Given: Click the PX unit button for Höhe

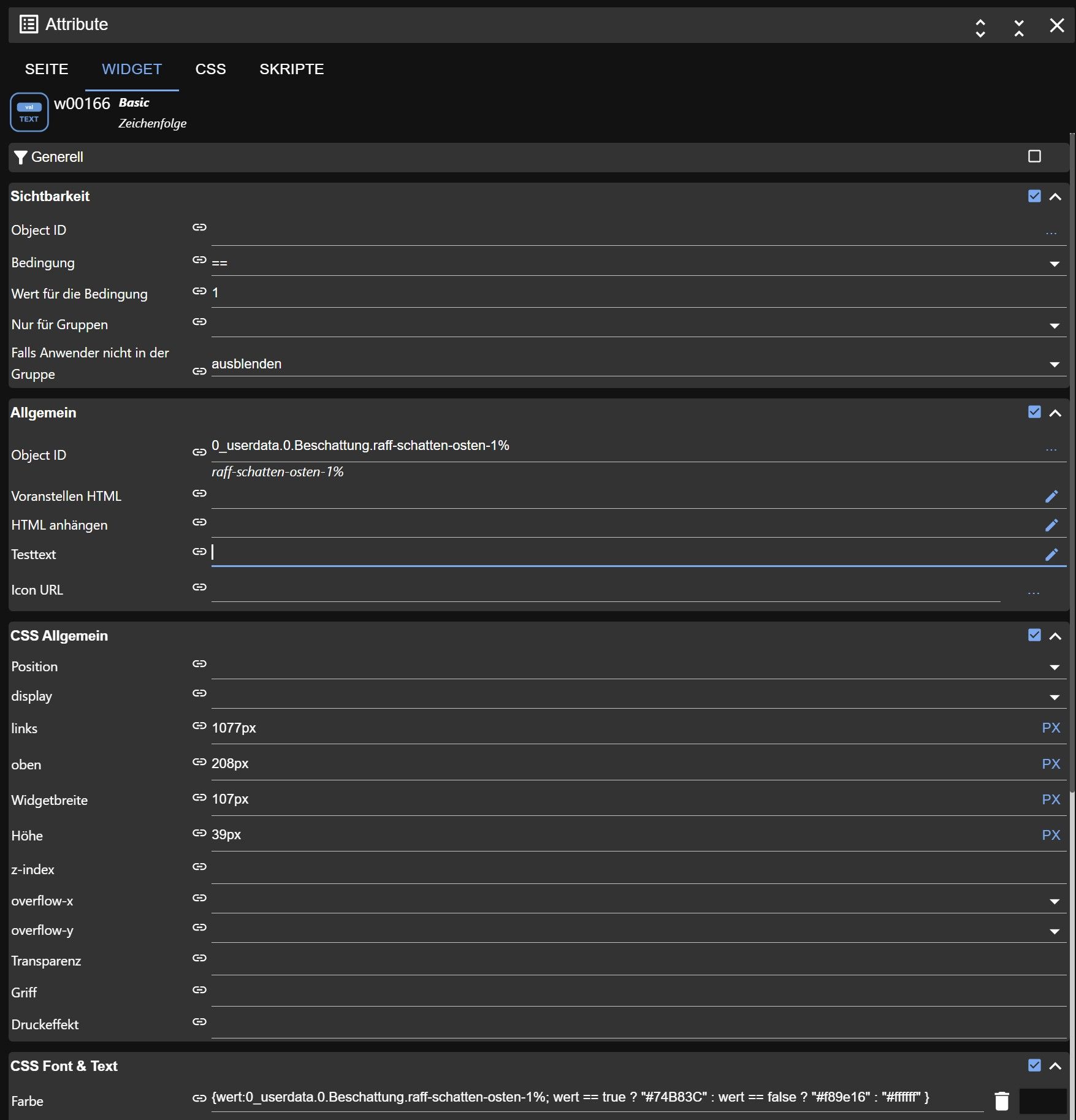Looking at the screenshot, I should [x=1051, y=835].
